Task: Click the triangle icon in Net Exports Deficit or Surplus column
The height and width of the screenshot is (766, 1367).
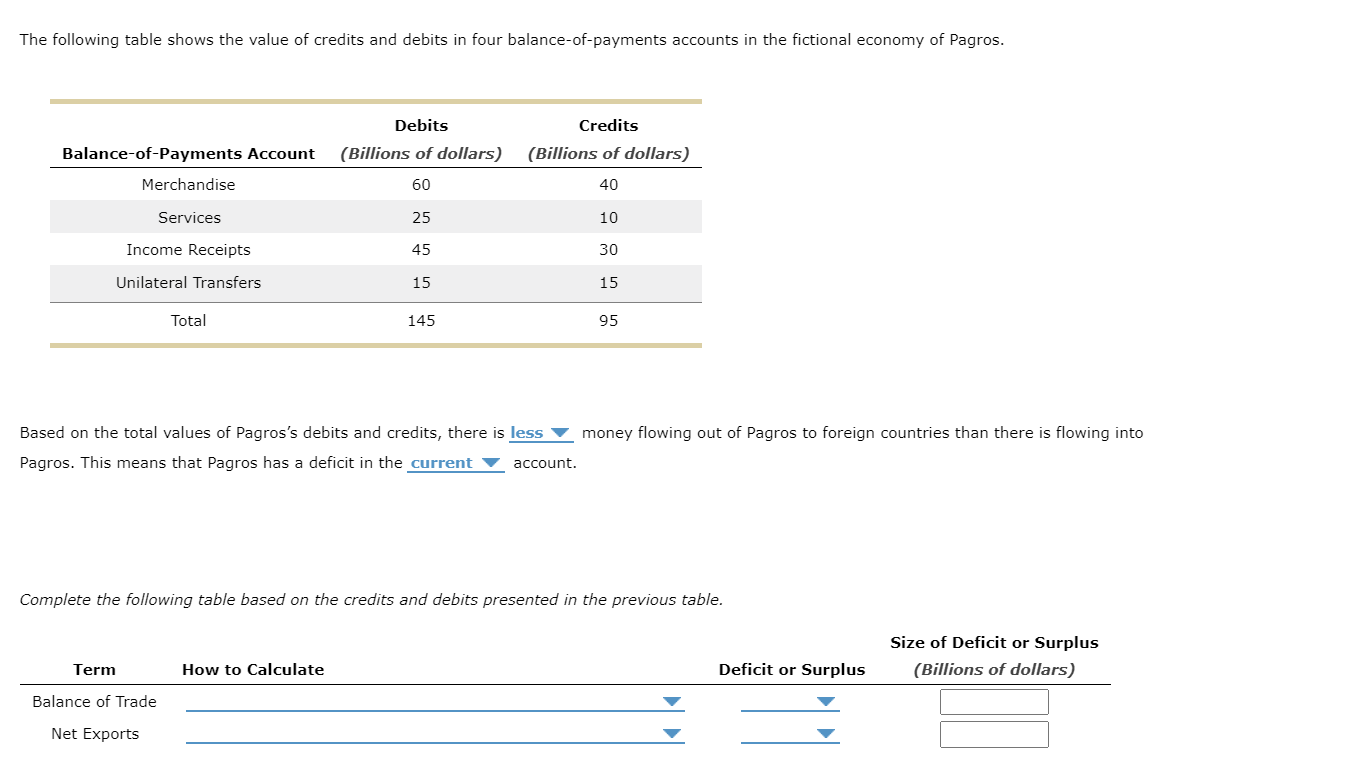Action: tap(824, 734)
